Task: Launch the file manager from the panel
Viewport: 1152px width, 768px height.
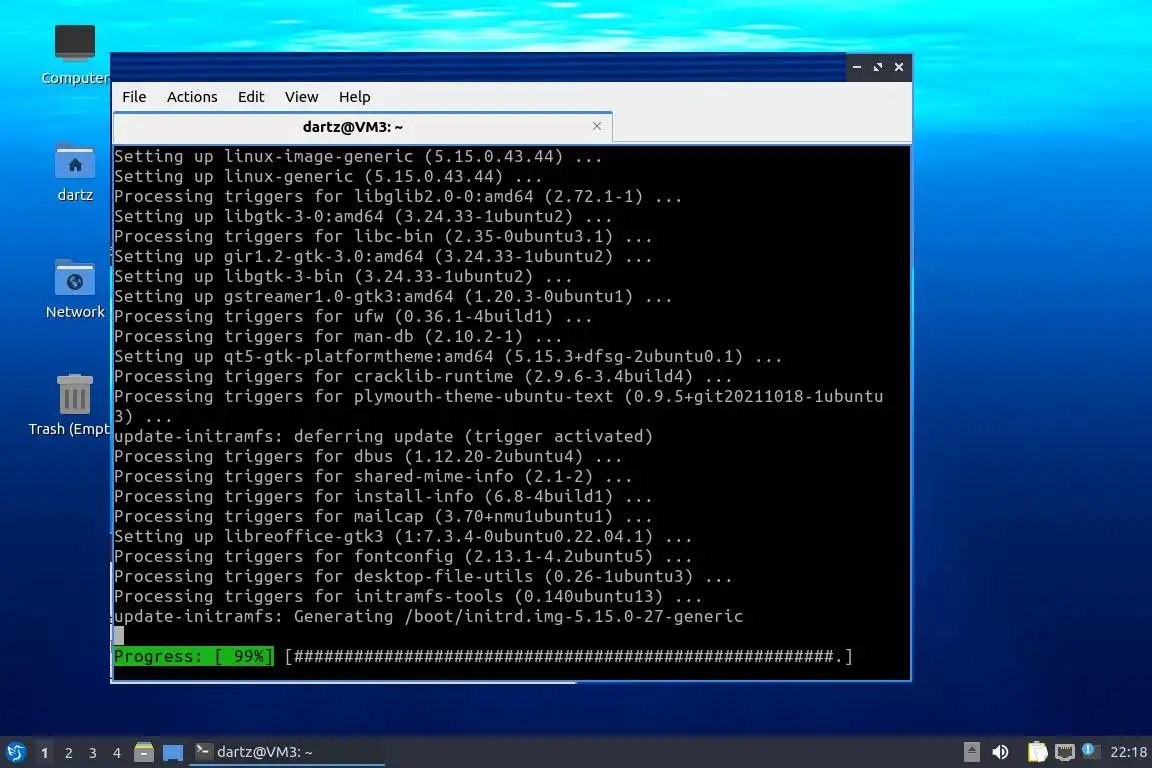Action: tap(144, 753)
